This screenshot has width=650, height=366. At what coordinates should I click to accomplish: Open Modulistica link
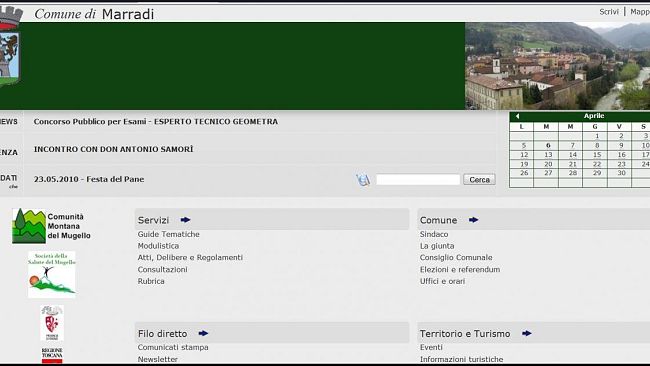(158, 246)
